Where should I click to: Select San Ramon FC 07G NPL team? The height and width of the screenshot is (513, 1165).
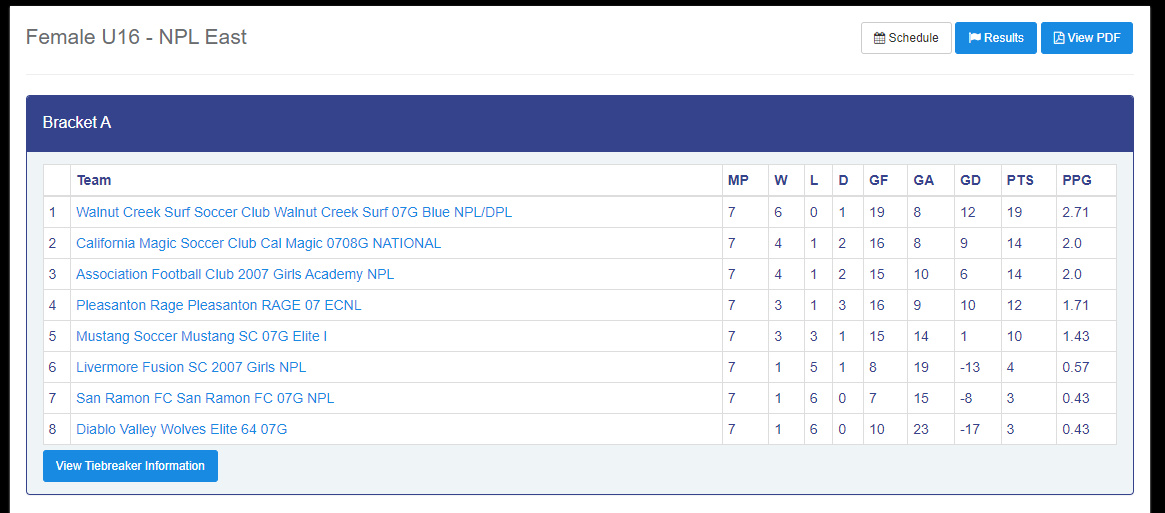pyautogui.click(x=205, y=398)
